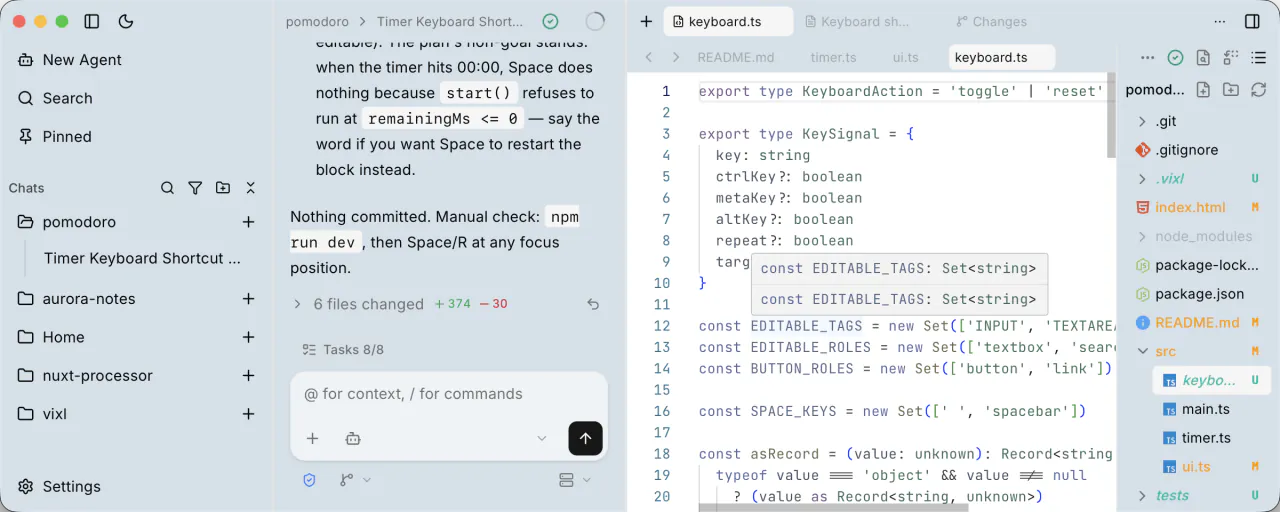This screenshot has width=1280, height=512.
Task: Open the agent robot icon
Action: click(x=353, y=438)
